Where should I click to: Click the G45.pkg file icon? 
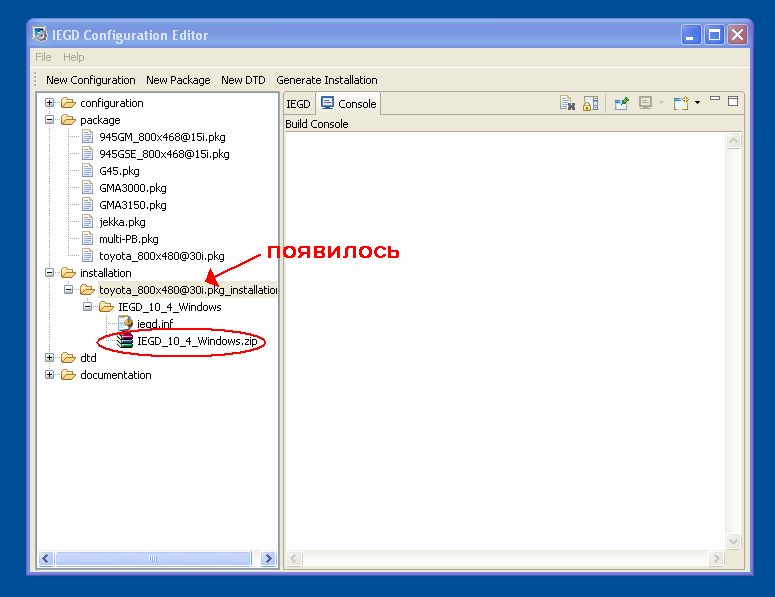(x=87, y=171)
